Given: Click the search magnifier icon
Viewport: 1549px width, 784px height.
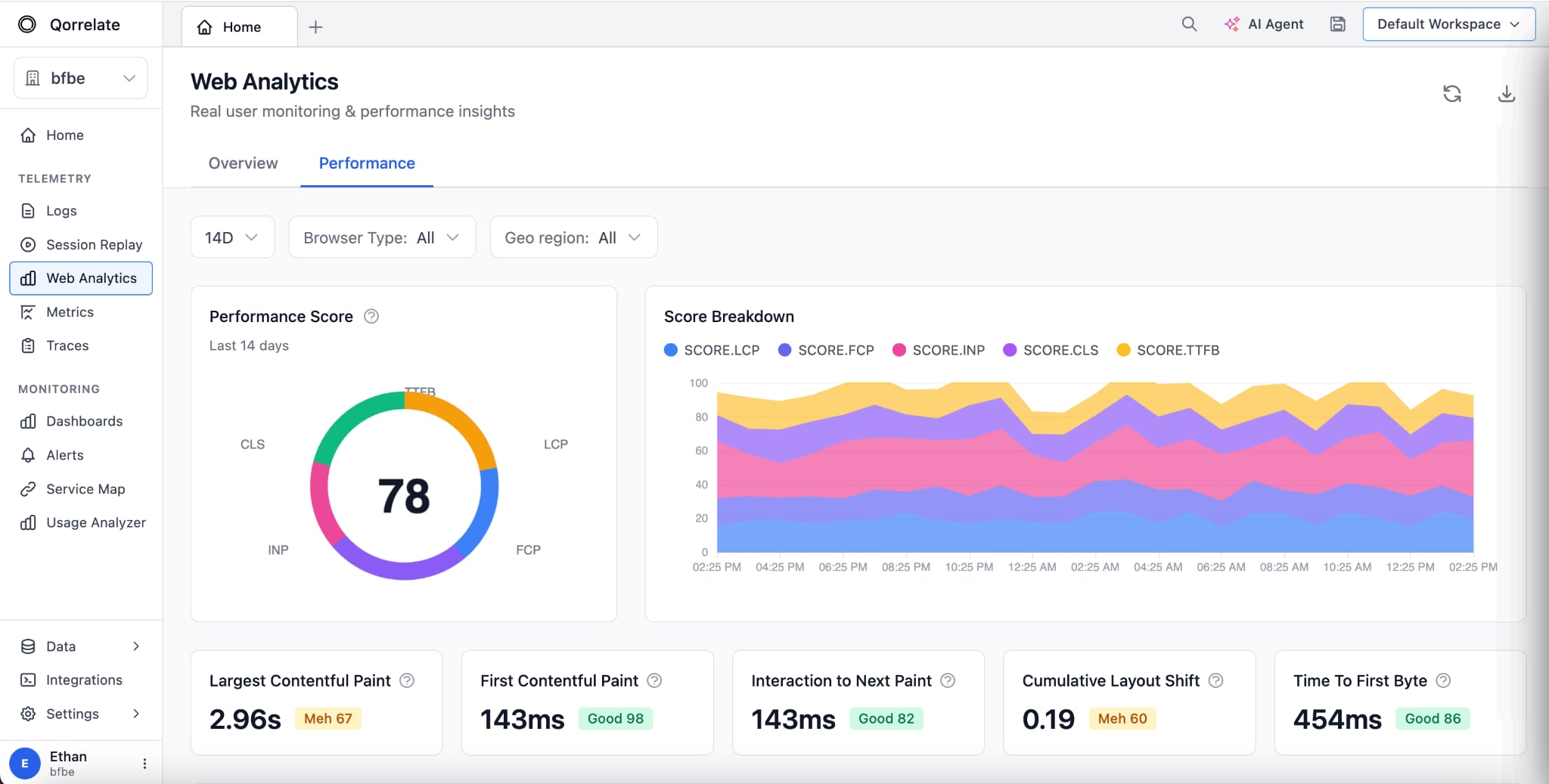Looking at the screenshot, I should tap(1188, 23).
